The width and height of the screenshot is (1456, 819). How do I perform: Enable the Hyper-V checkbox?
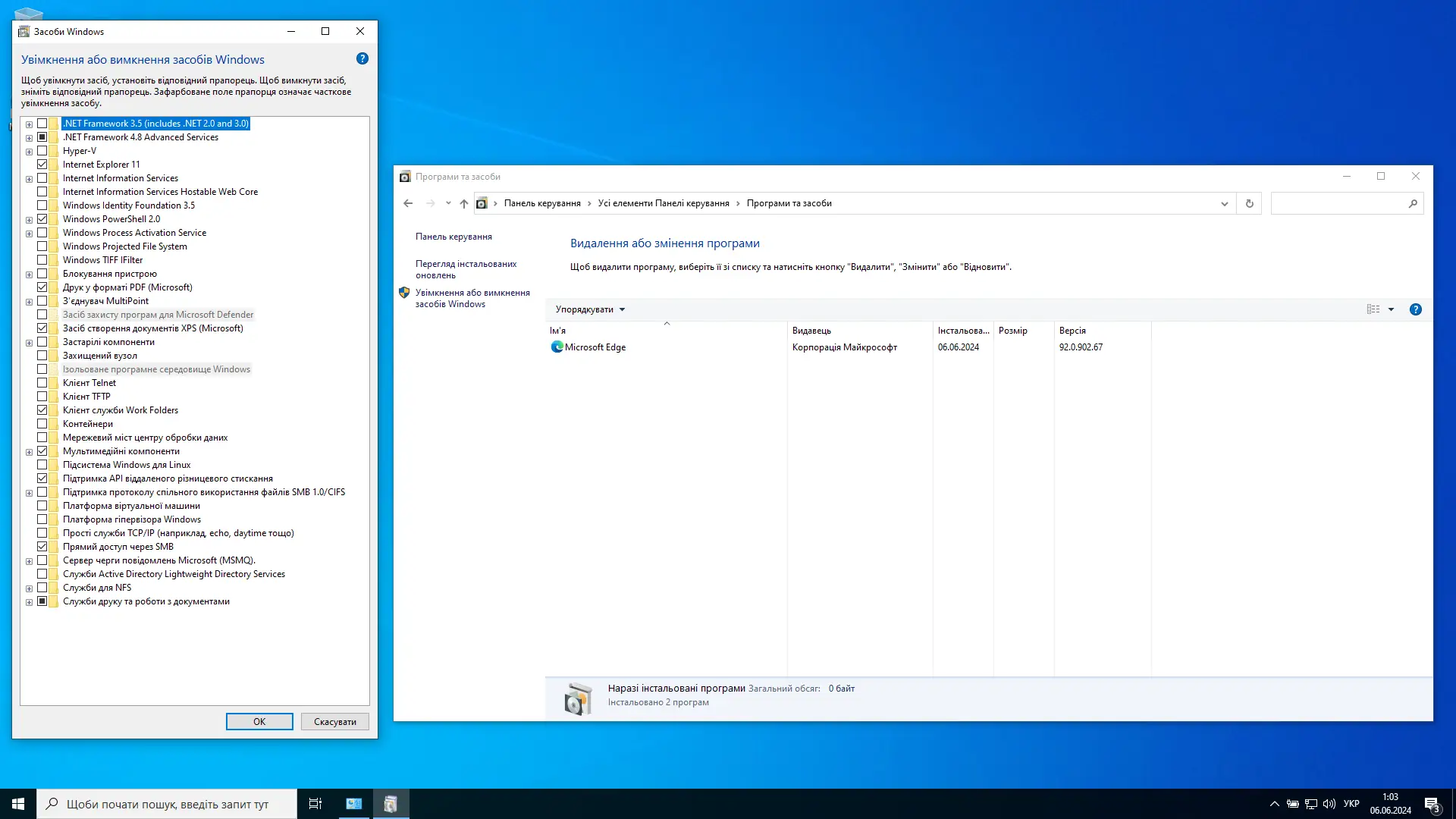point(42,151)
